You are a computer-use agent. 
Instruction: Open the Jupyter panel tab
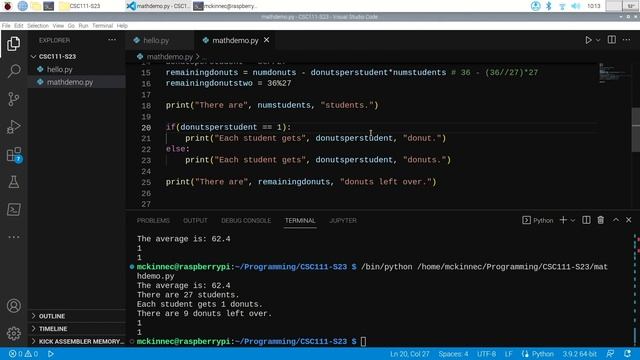coord(343,220)
